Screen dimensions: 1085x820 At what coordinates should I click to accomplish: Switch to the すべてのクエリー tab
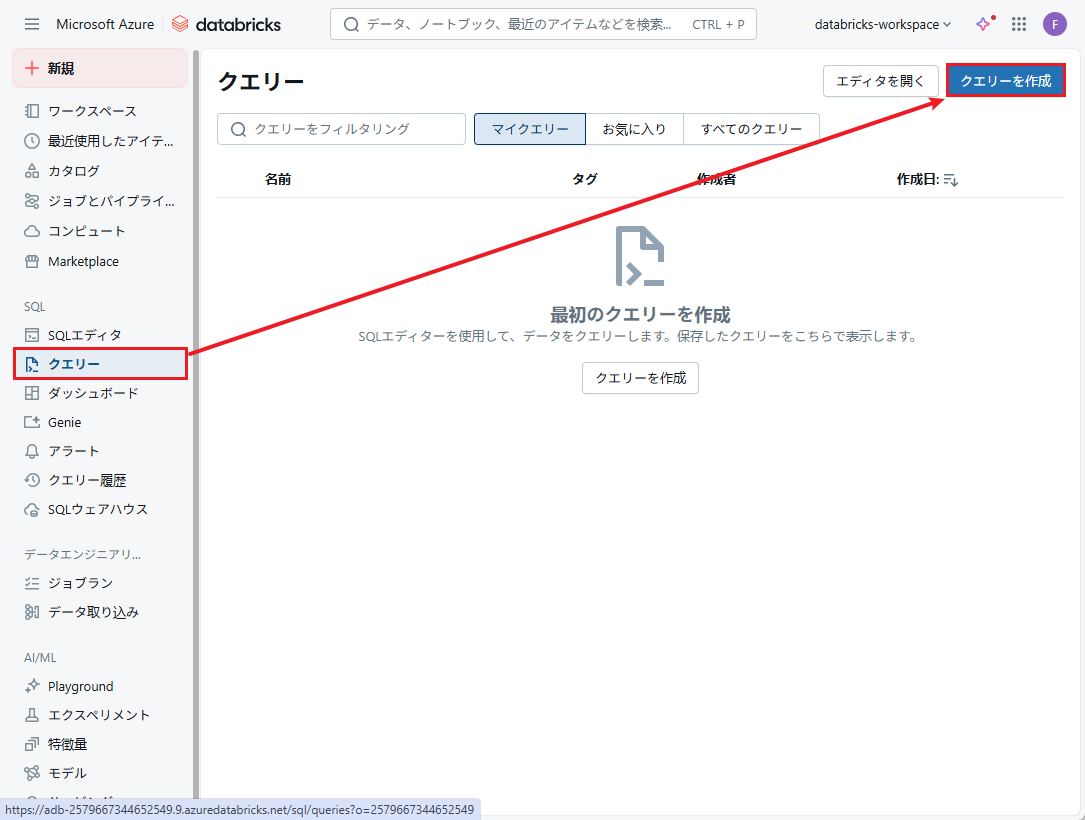751,129
